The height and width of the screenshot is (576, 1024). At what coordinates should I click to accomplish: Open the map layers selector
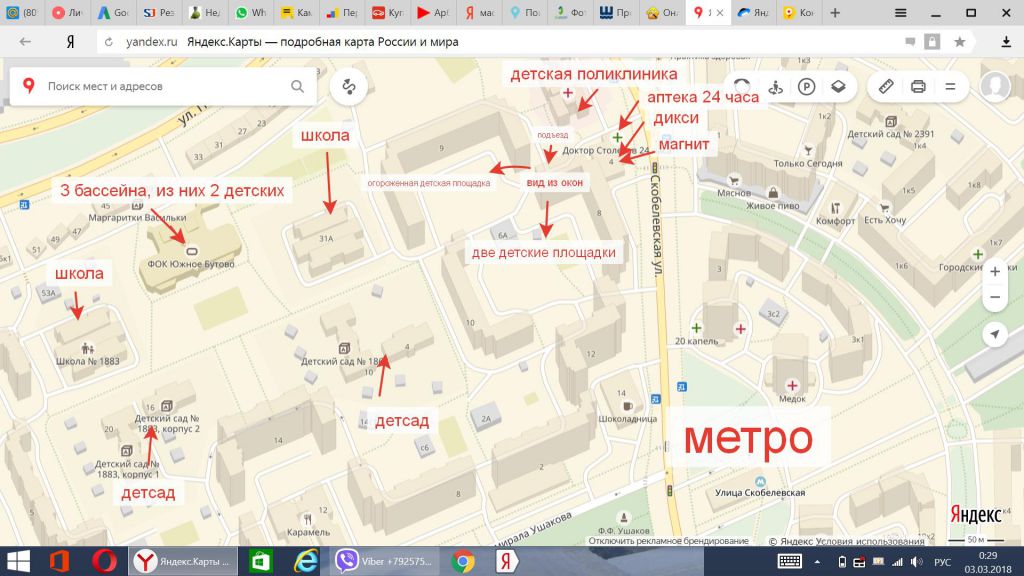[838, 87]
